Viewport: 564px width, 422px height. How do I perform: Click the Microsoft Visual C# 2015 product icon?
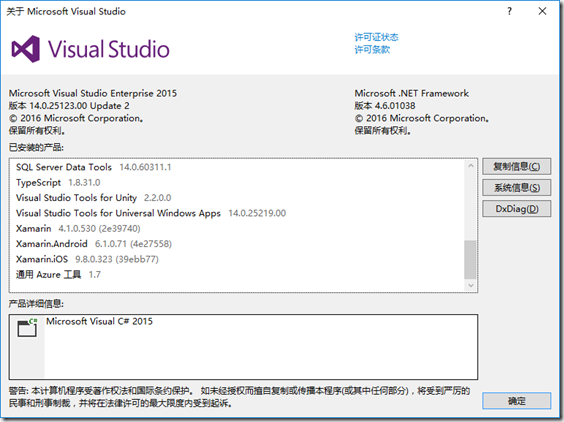27,327
